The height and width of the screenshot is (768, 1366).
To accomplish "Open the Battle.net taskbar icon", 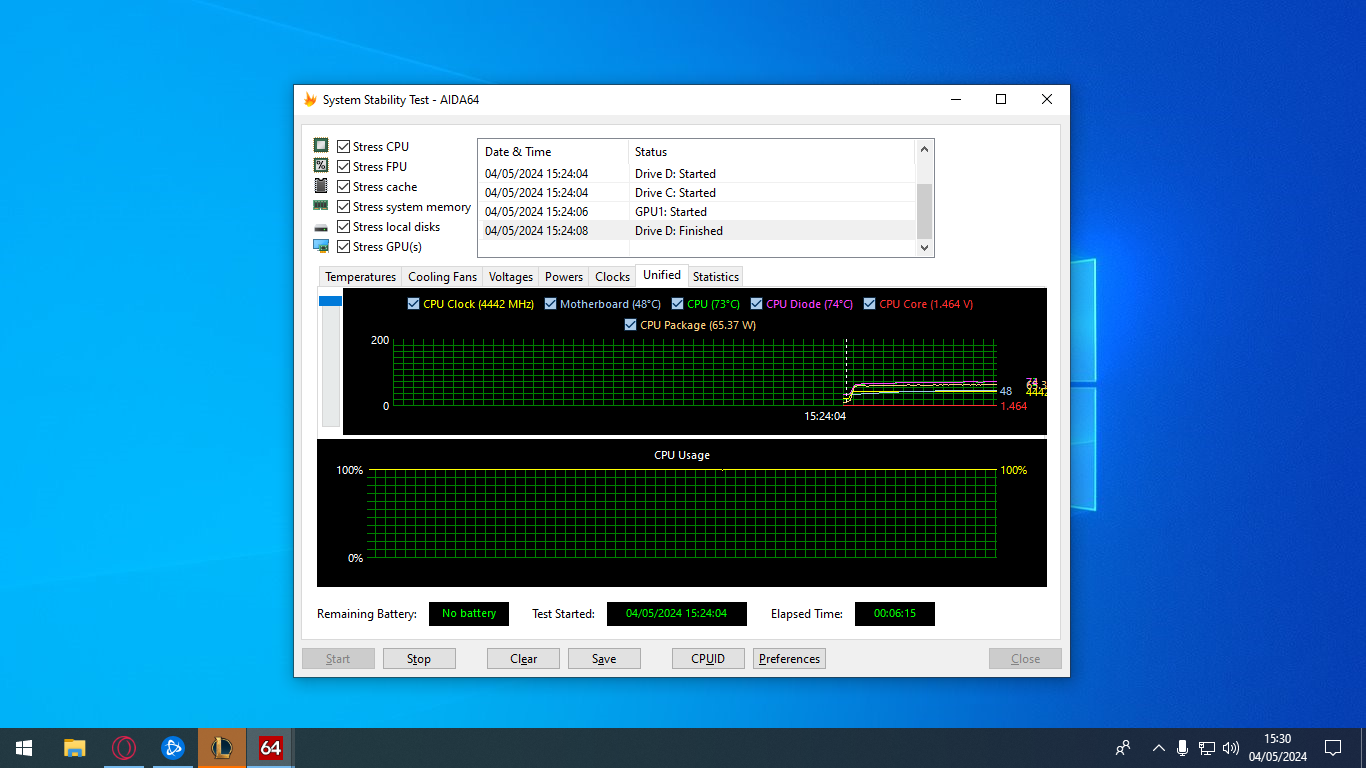I will 173,748.
